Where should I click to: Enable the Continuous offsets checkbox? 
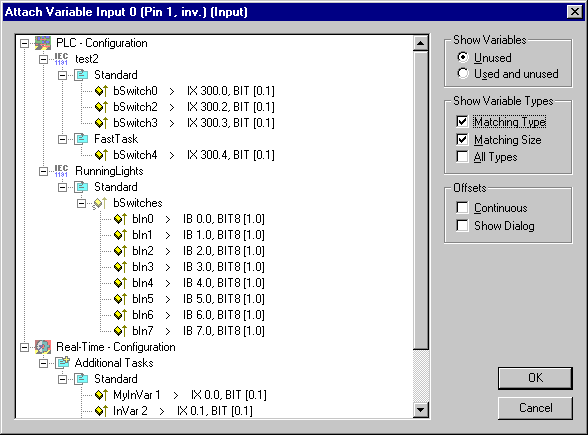tap(462, 207)
